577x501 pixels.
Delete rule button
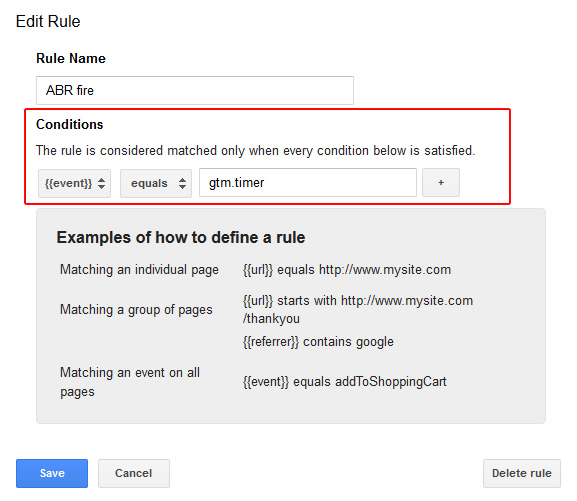(522, 473)
